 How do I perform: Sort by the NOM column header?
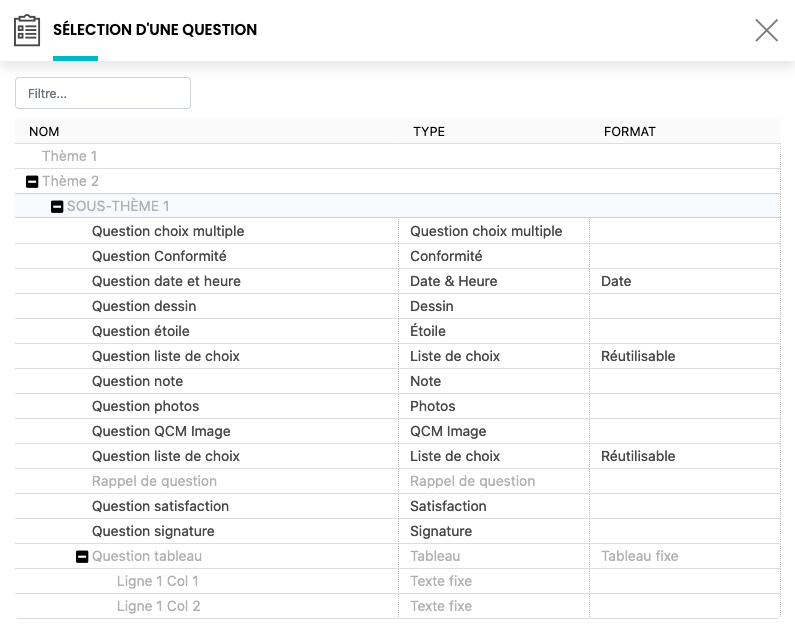click(x=44, y=131)
